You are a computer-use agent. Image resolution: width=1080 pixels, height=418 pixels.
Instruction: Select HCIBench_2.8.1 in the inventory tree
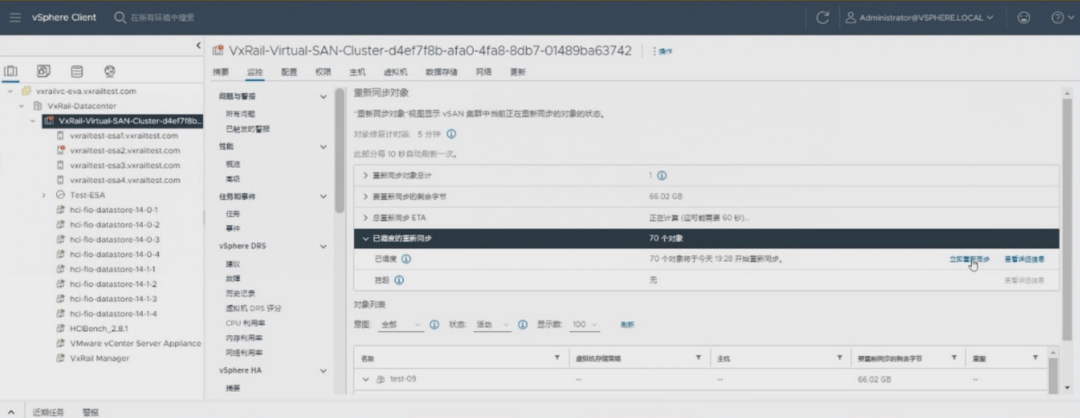click(99, 328)
